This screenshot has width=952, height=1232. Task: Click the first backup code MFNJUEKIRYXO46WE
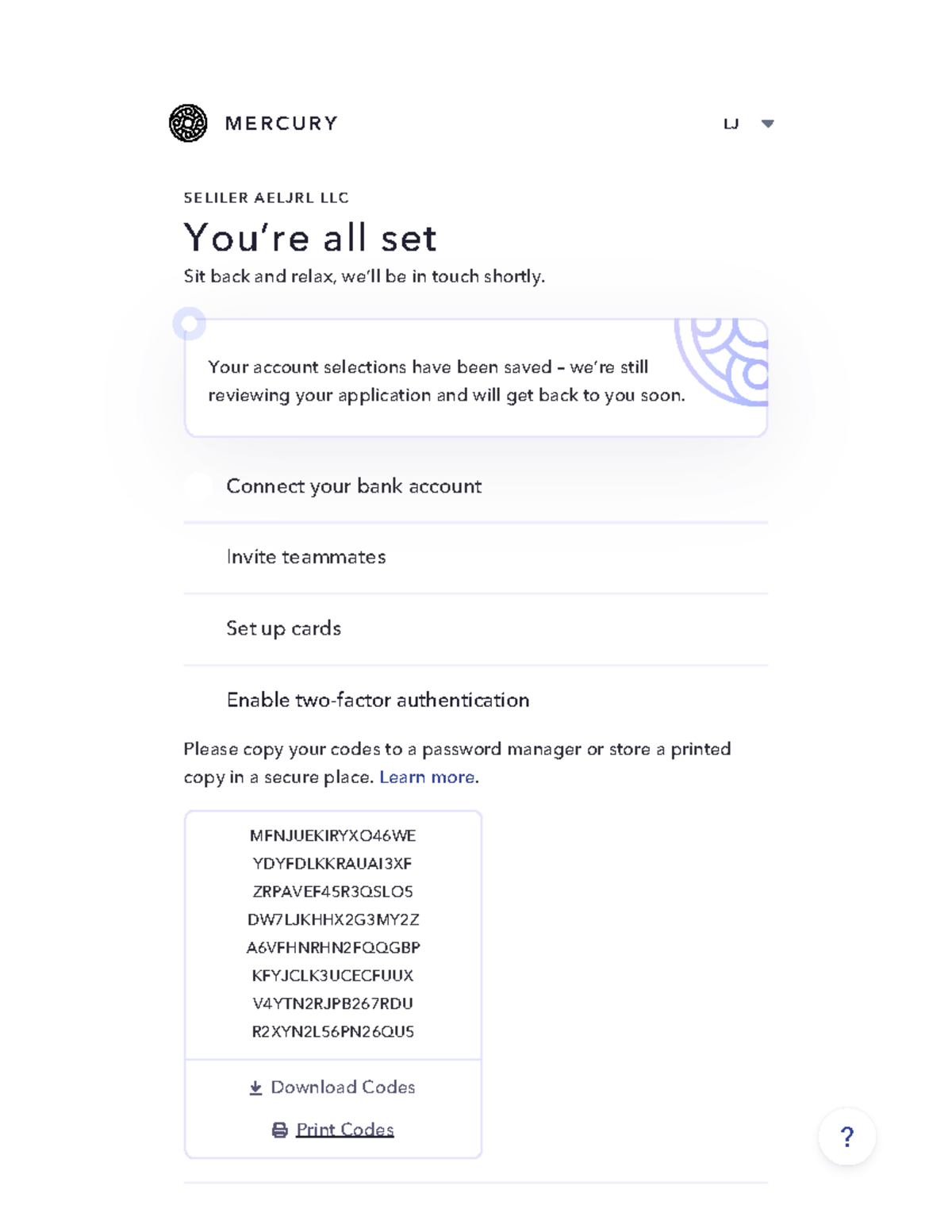tap(332, 835)
